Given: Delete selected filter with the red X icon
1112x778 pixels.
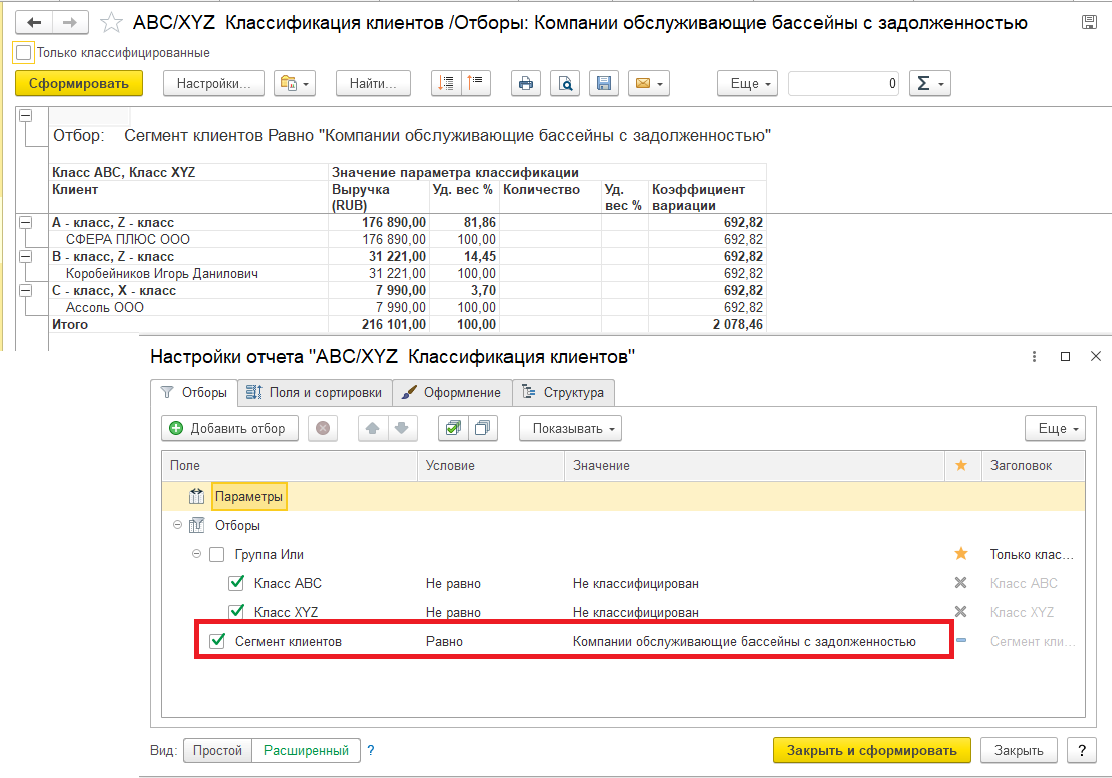Looking at the screenshot, I should (x=322, y=429).
